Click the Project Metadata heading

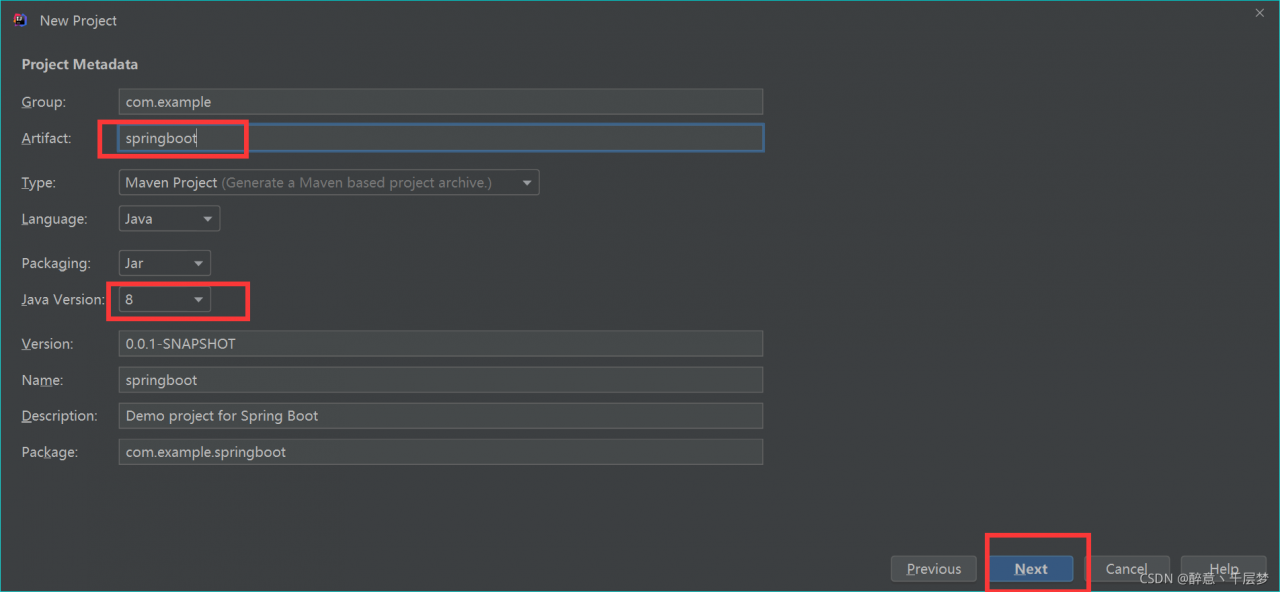click(80, 64)
